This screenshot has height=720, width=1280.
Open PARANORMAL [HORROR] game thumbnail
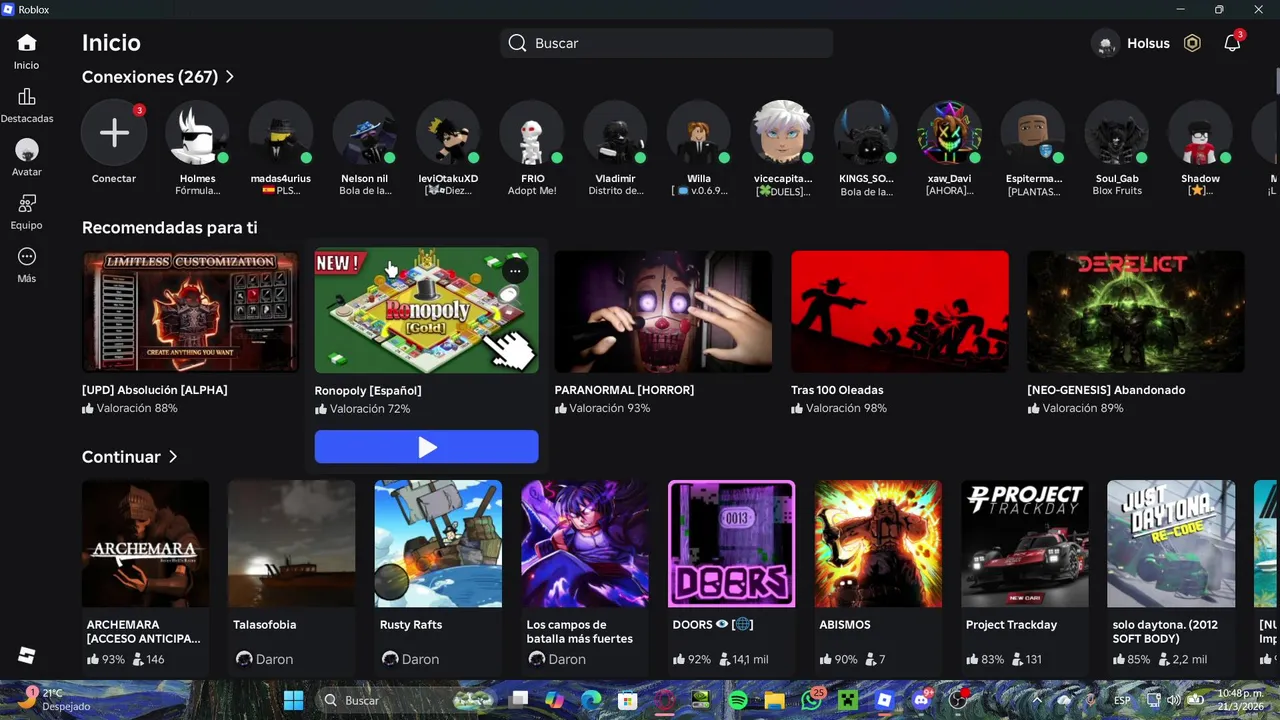(x=663, y=311)
